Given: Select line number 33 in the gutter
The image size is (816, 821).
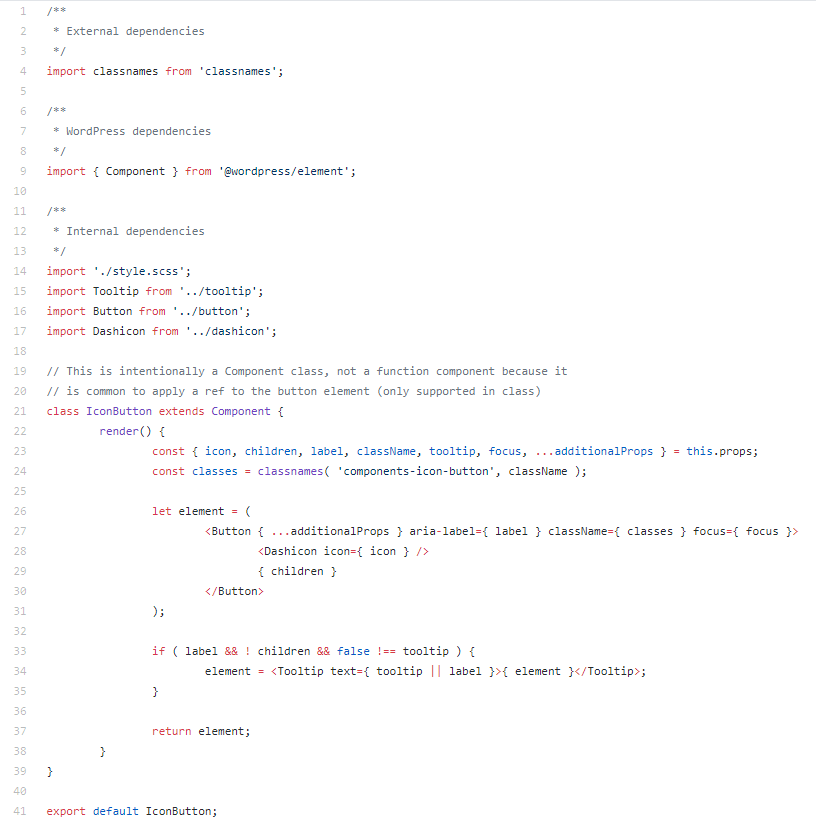Looking at the screenshot, I should tap(20, 651).
